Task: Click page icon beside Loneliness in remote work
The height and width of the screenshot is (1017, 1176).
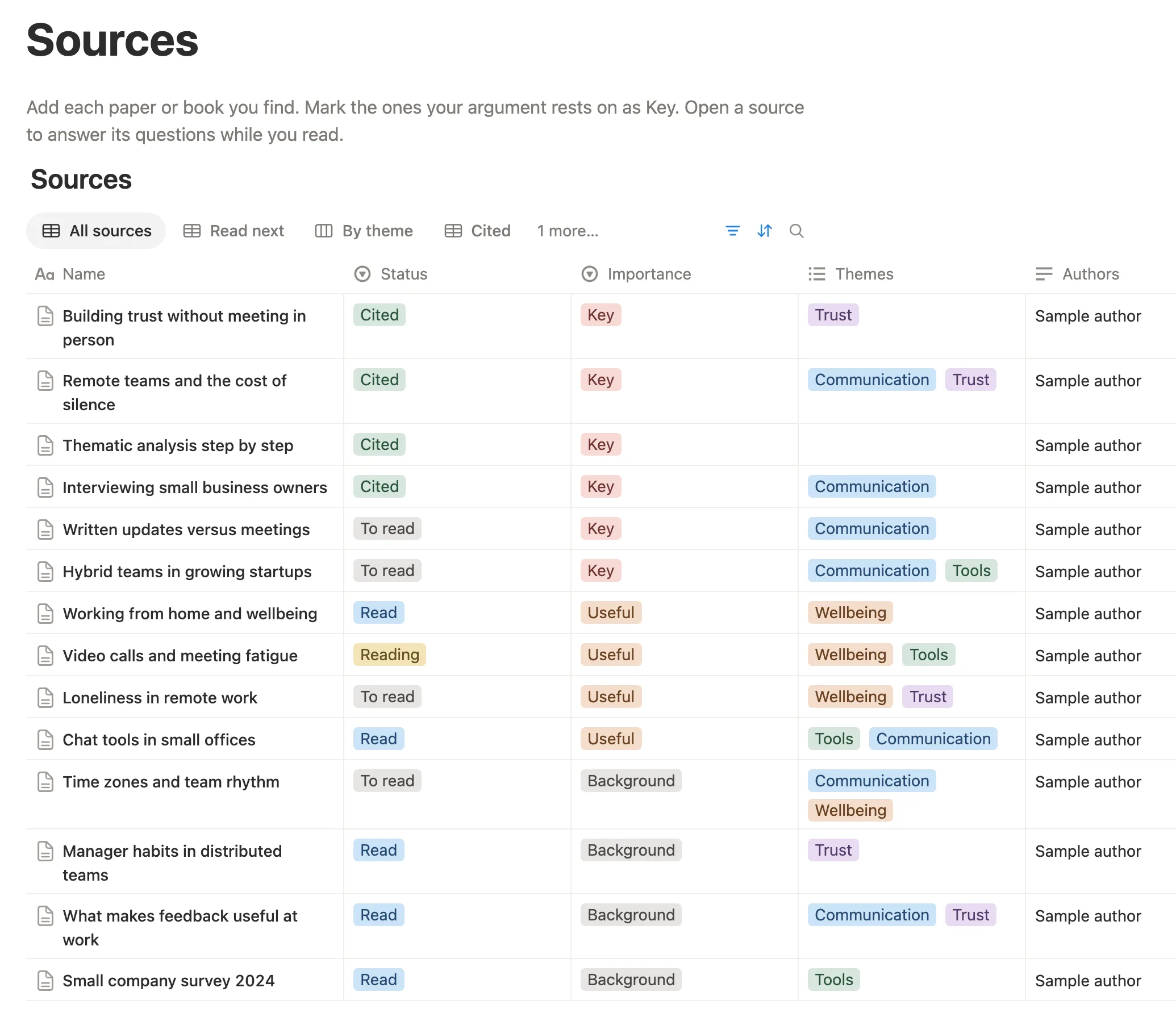Action: pos(45,698)
